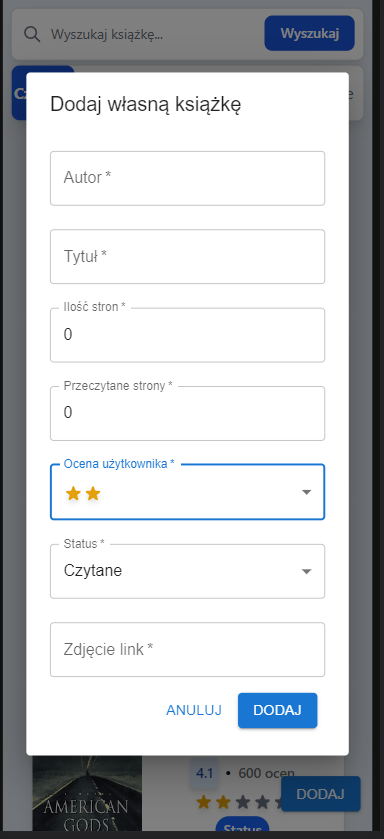Click the floating DODAJ button behind dialog
This screenshot has width=384, height=839.
[x=321, y=794]
